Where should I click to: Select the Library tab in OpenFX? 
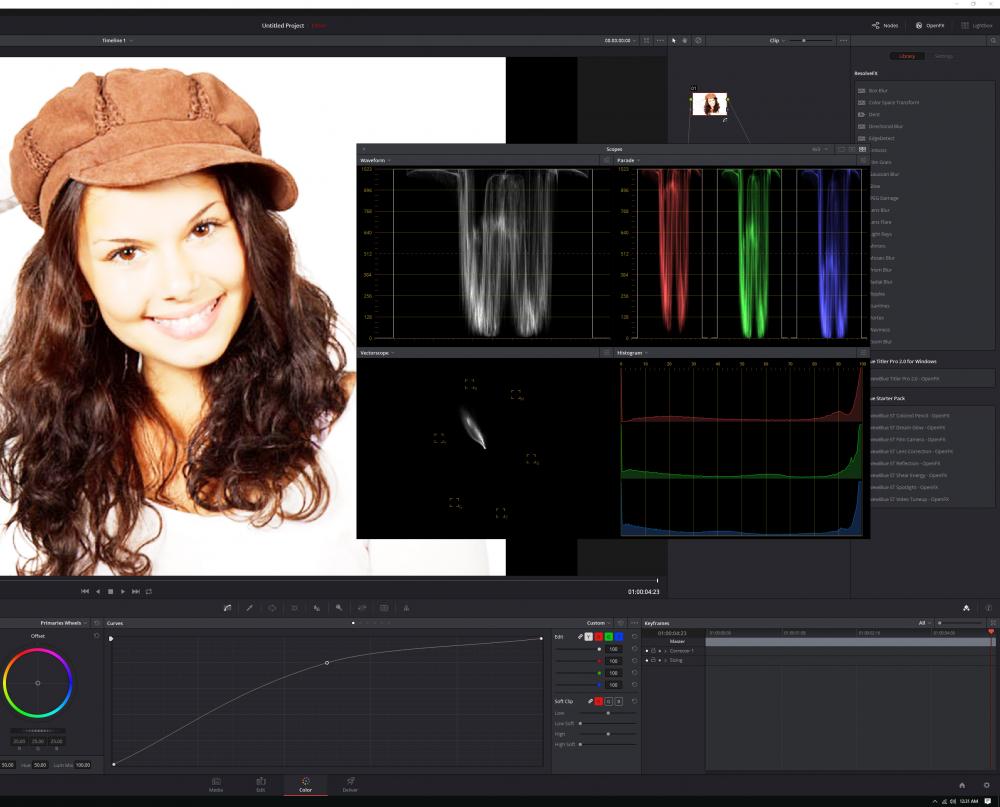click(x=907, y=56)
